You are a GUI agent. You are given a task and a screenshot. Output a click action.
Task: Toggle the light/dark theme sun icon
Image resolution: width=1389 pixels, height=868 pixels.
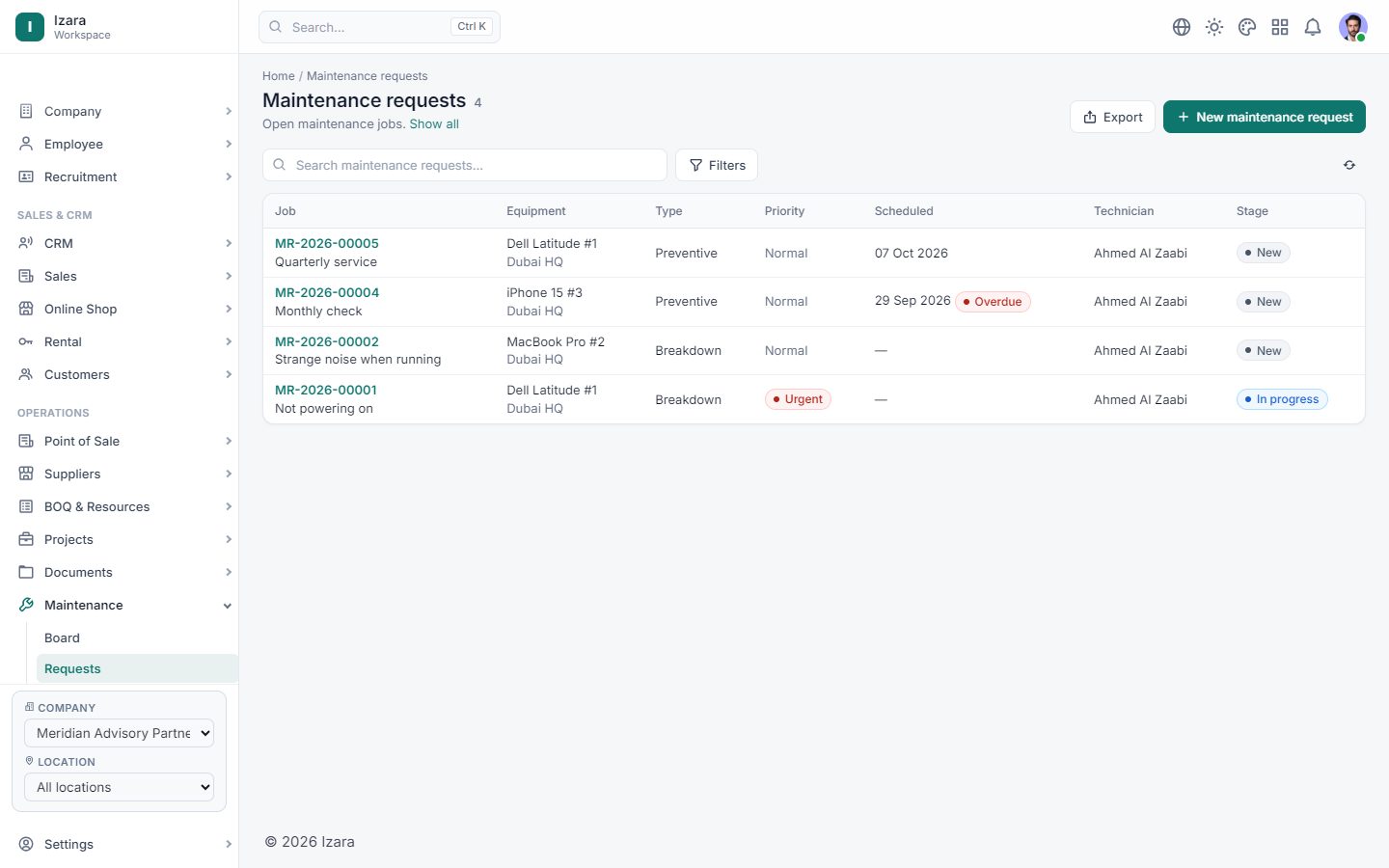coord(1214,27)
